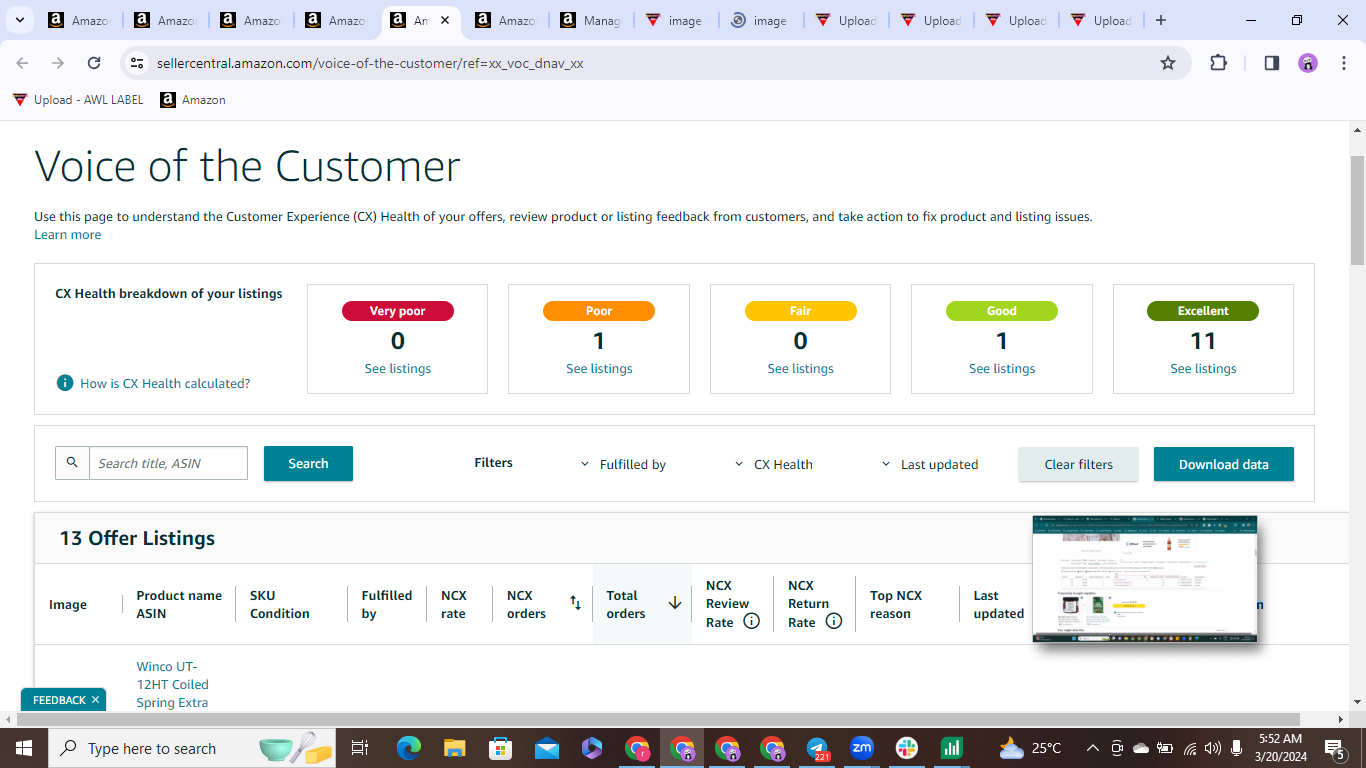Focus the Search title, ASIN field
This screenshot has height=768, width=1366.
pyautogui.click(x=168, y=463)
